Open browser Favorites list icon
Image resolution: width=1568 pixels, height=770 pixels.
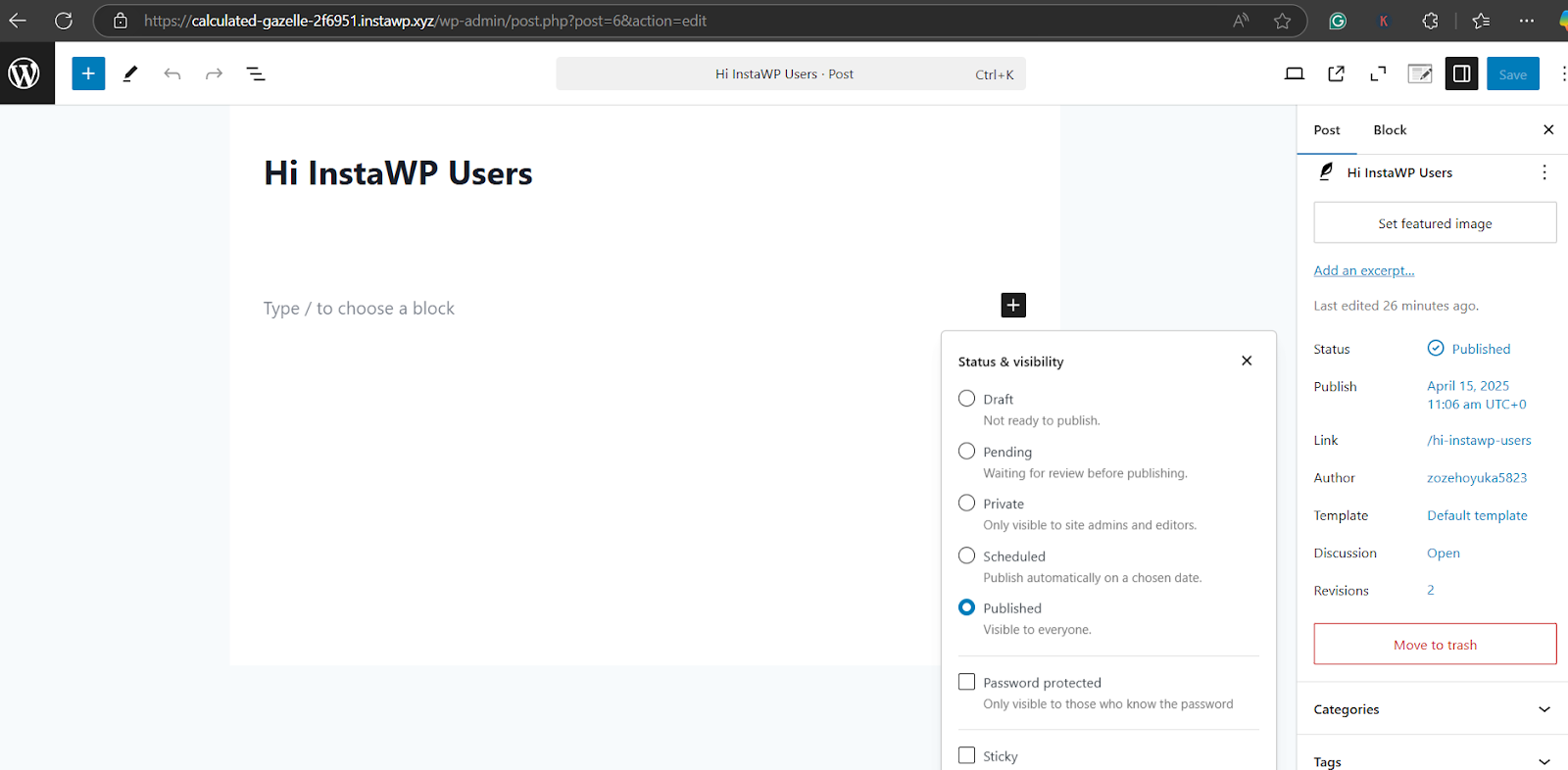pyautogui.click(x=1481, y=21)
